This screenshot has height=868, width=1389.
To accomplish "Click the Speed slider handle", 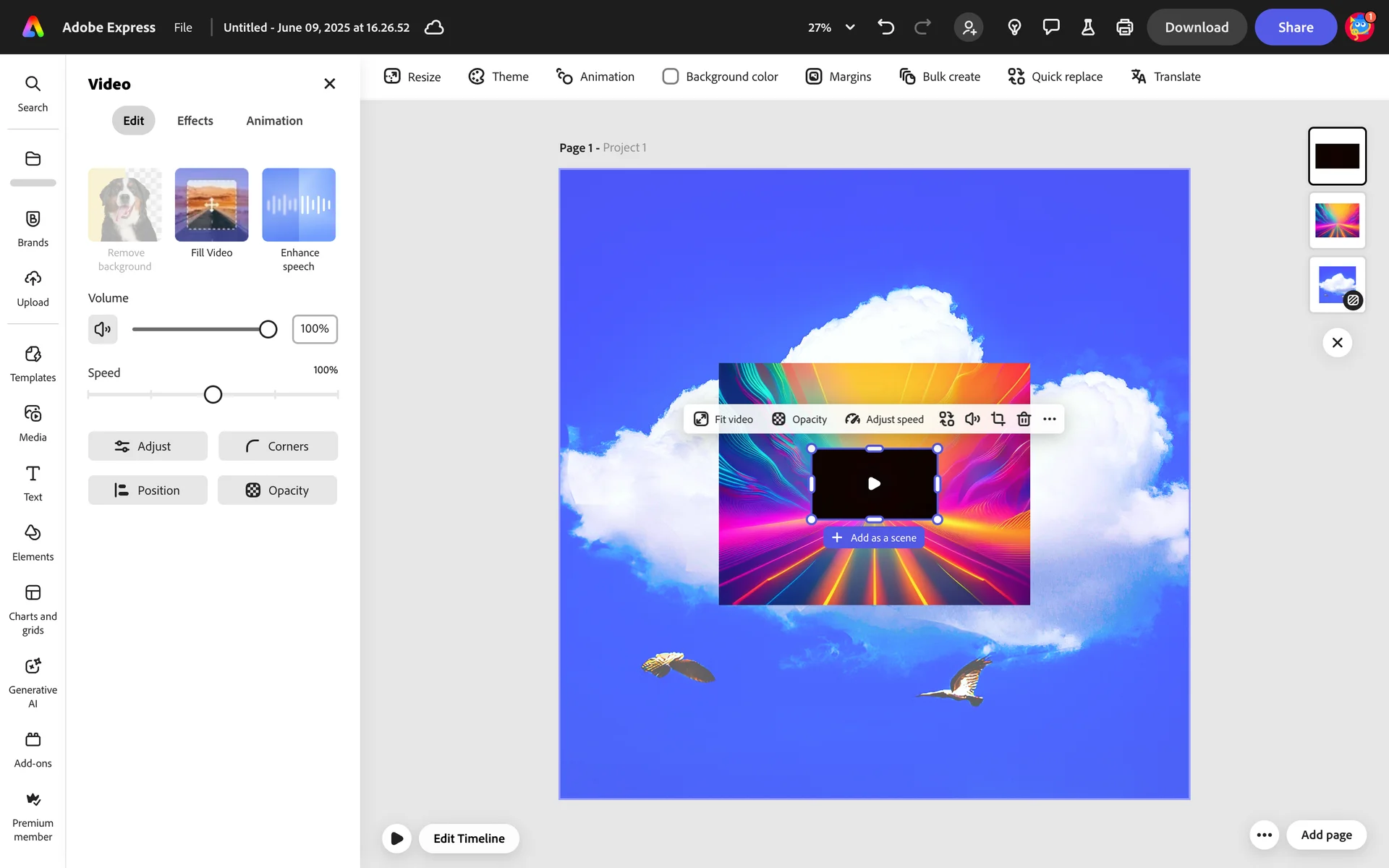I will pyautogui.click(x=213, y=394).
